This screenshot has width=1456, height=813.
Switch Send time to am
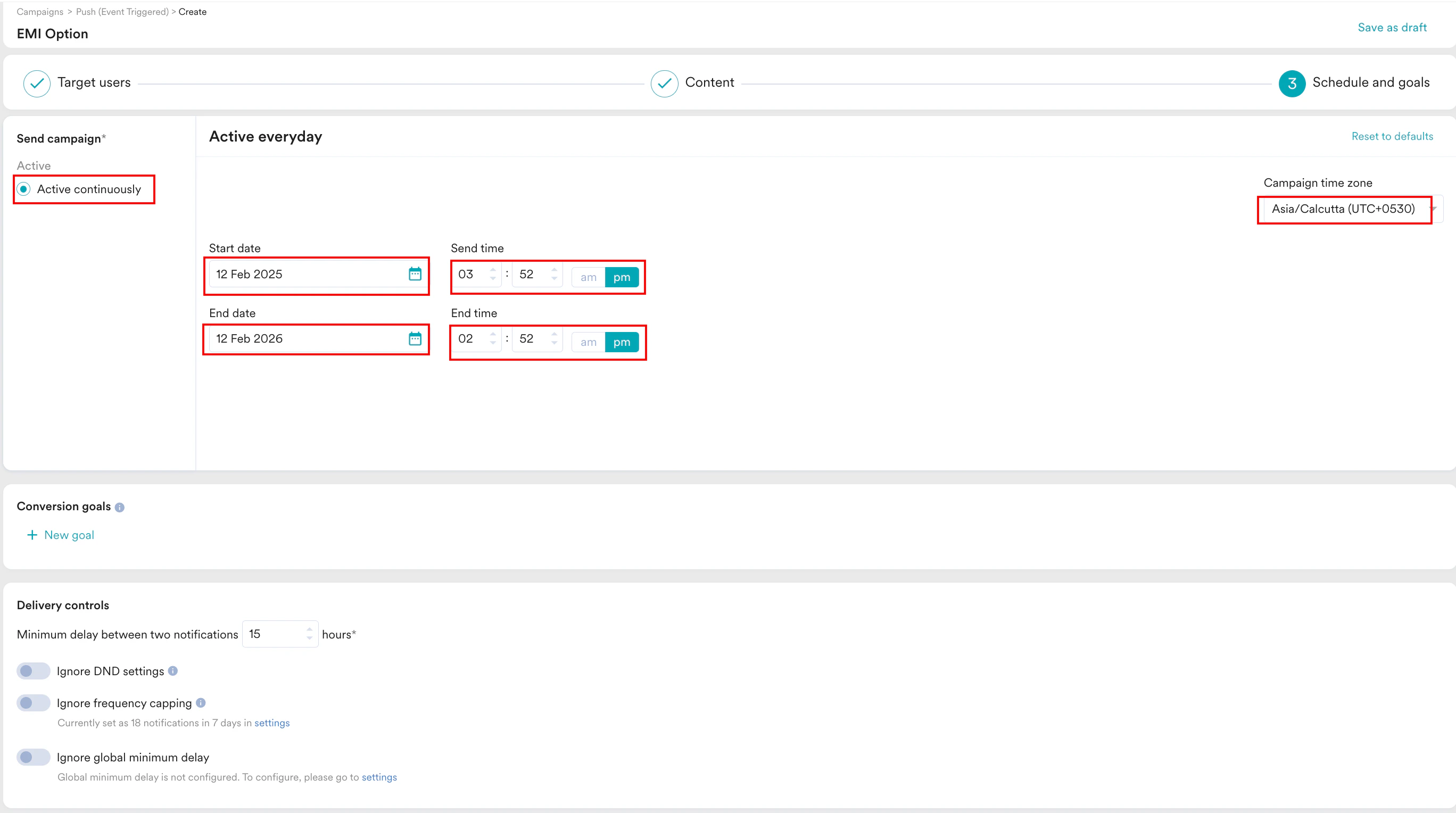pos(588,277)
